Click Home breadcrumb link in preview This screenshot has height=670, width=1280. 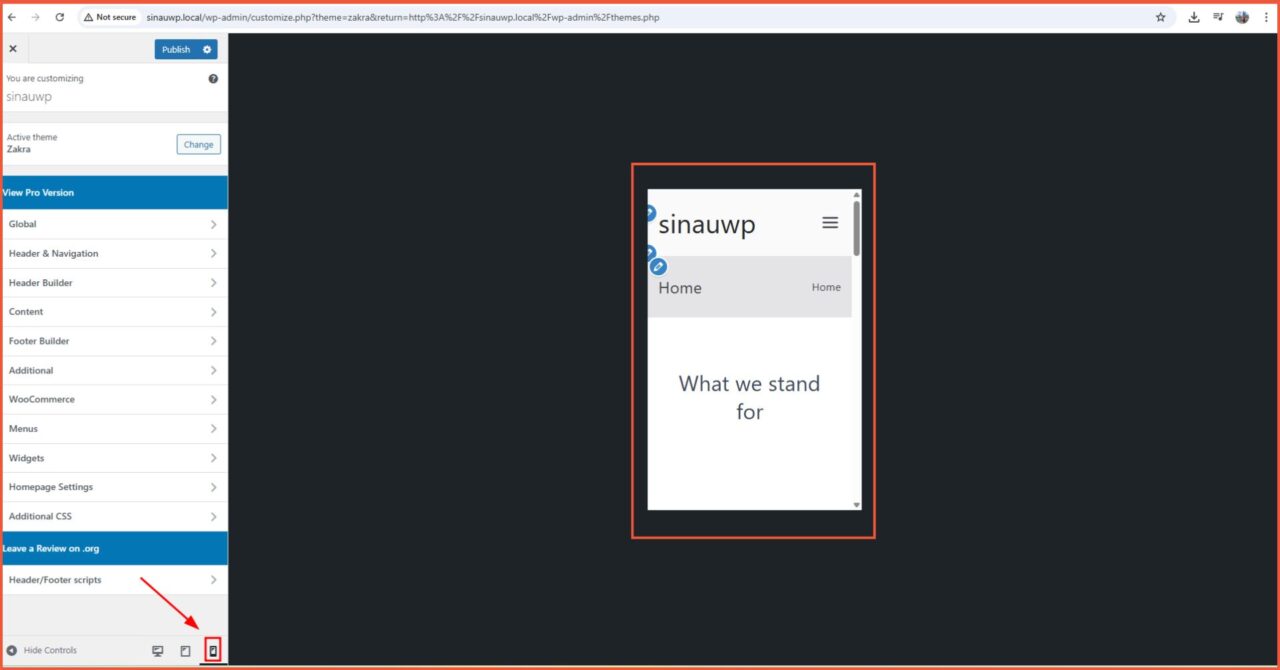point(826,287)
